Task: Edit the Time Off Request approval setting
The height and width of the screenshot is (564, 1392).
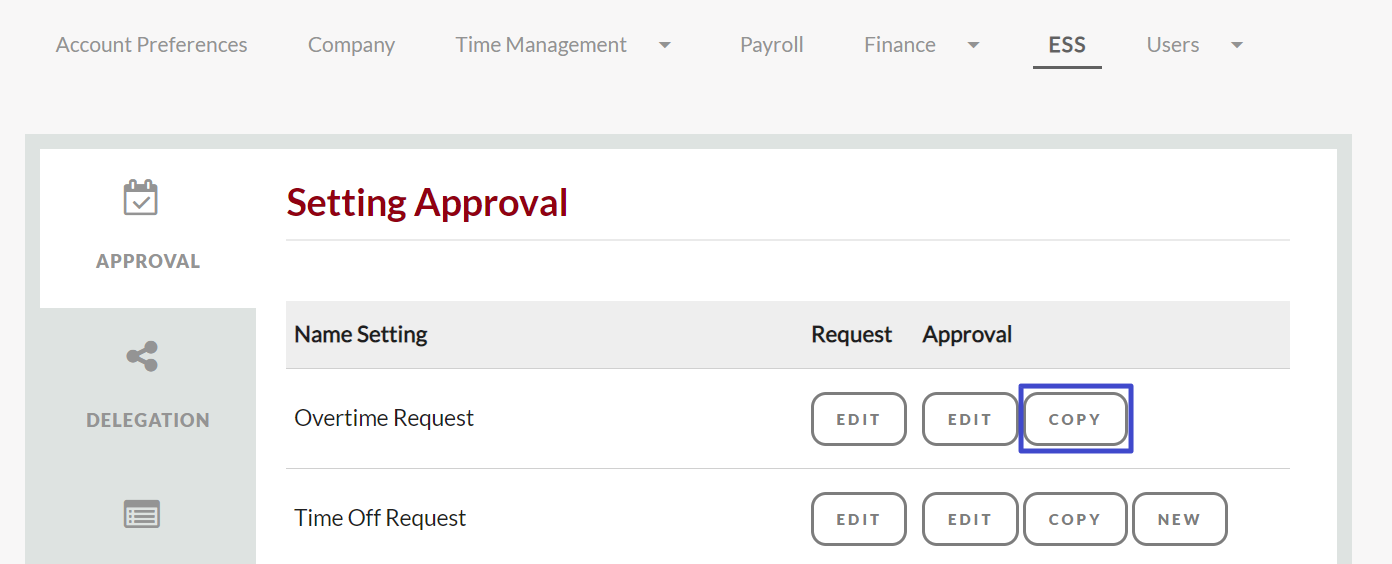Action: [970, 519]
